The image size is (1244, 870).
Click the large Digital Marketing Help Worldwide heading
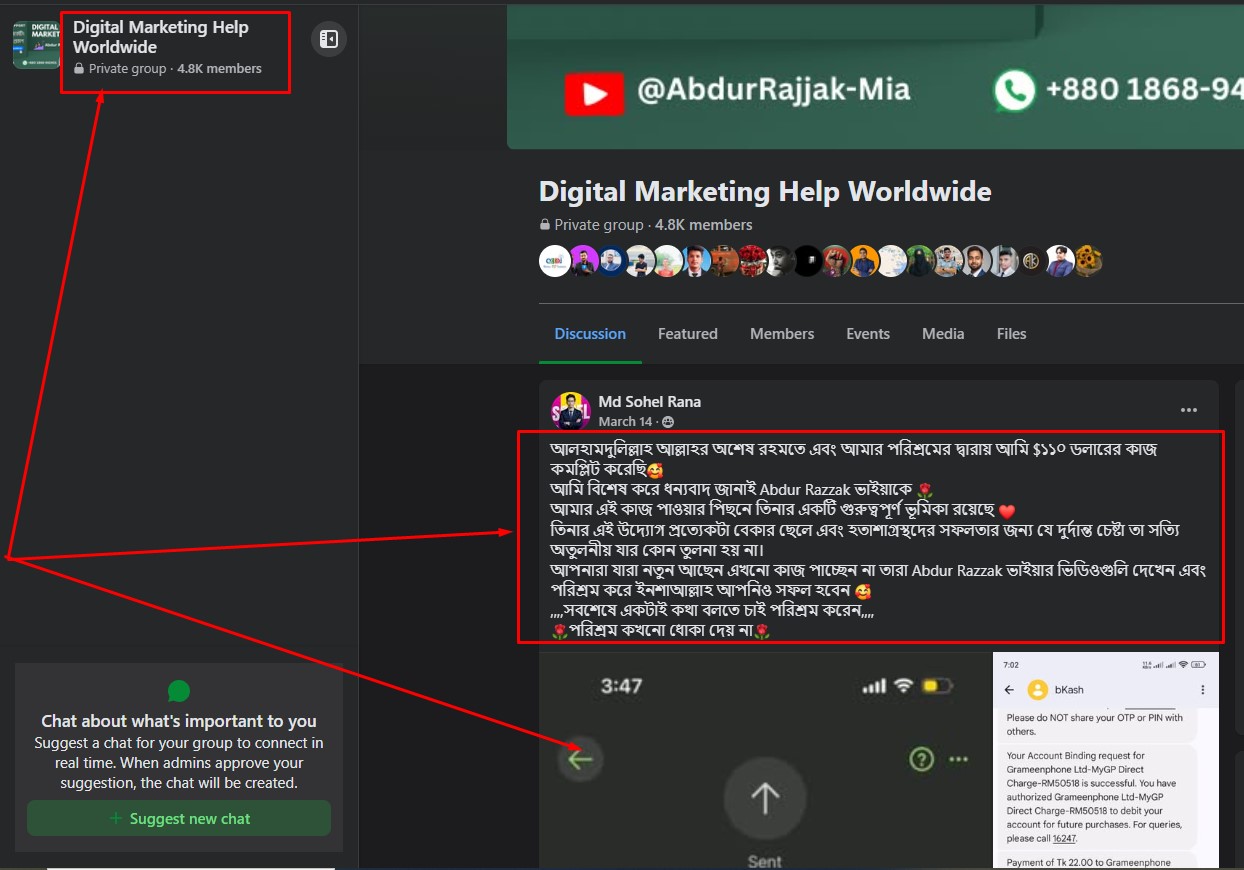tap(765, 191)
